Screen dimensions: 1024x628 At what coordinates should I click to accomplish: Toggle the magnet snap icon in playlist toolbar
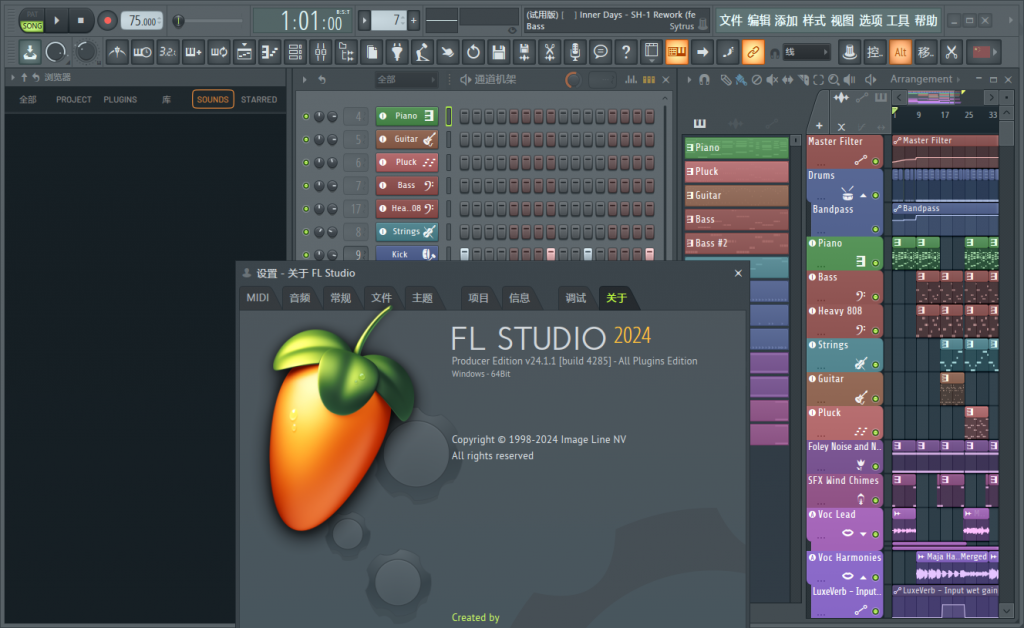coord(705,80)
